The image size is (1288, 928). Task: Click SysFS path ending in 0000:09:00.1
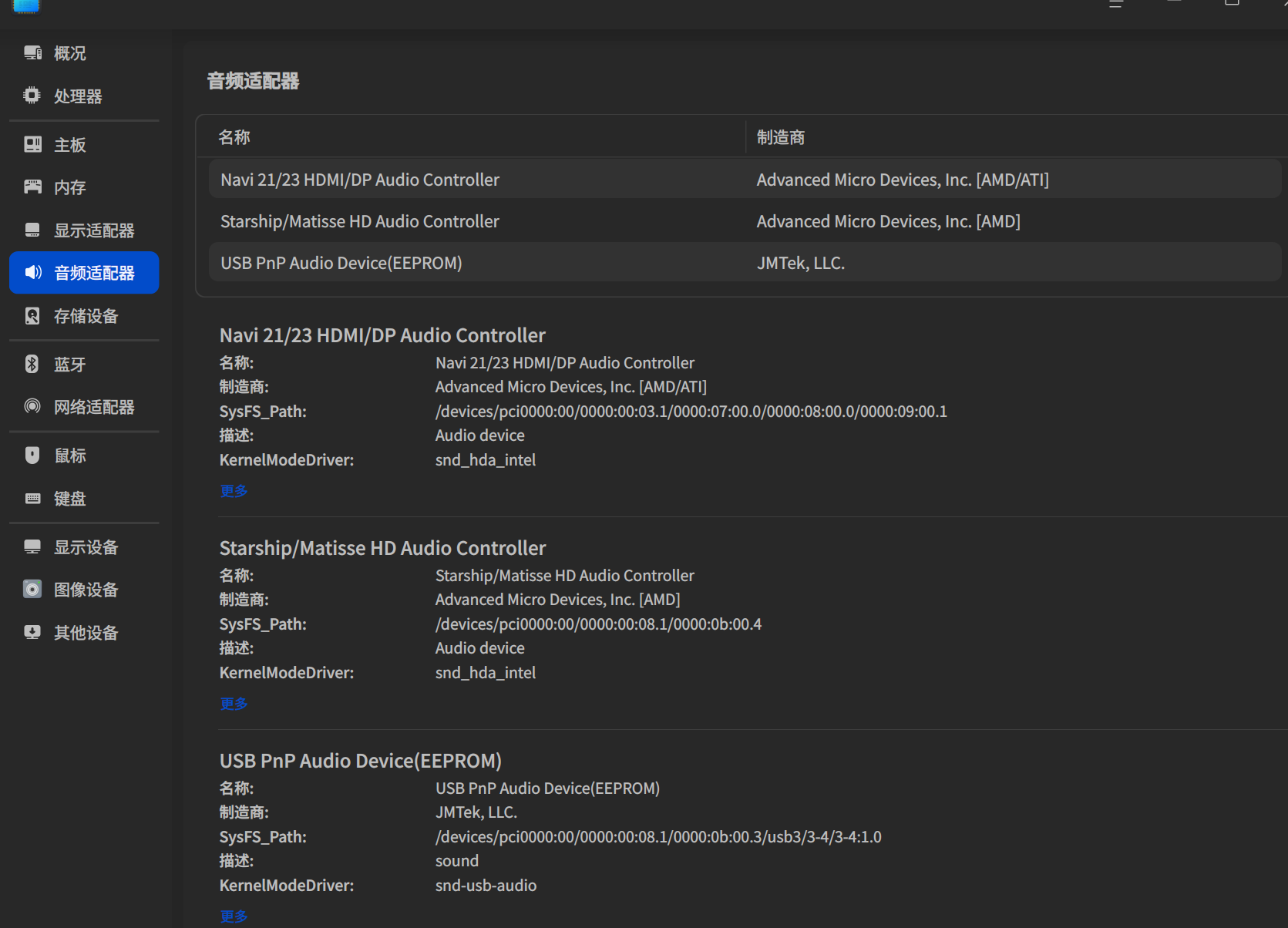click(691, 412)
